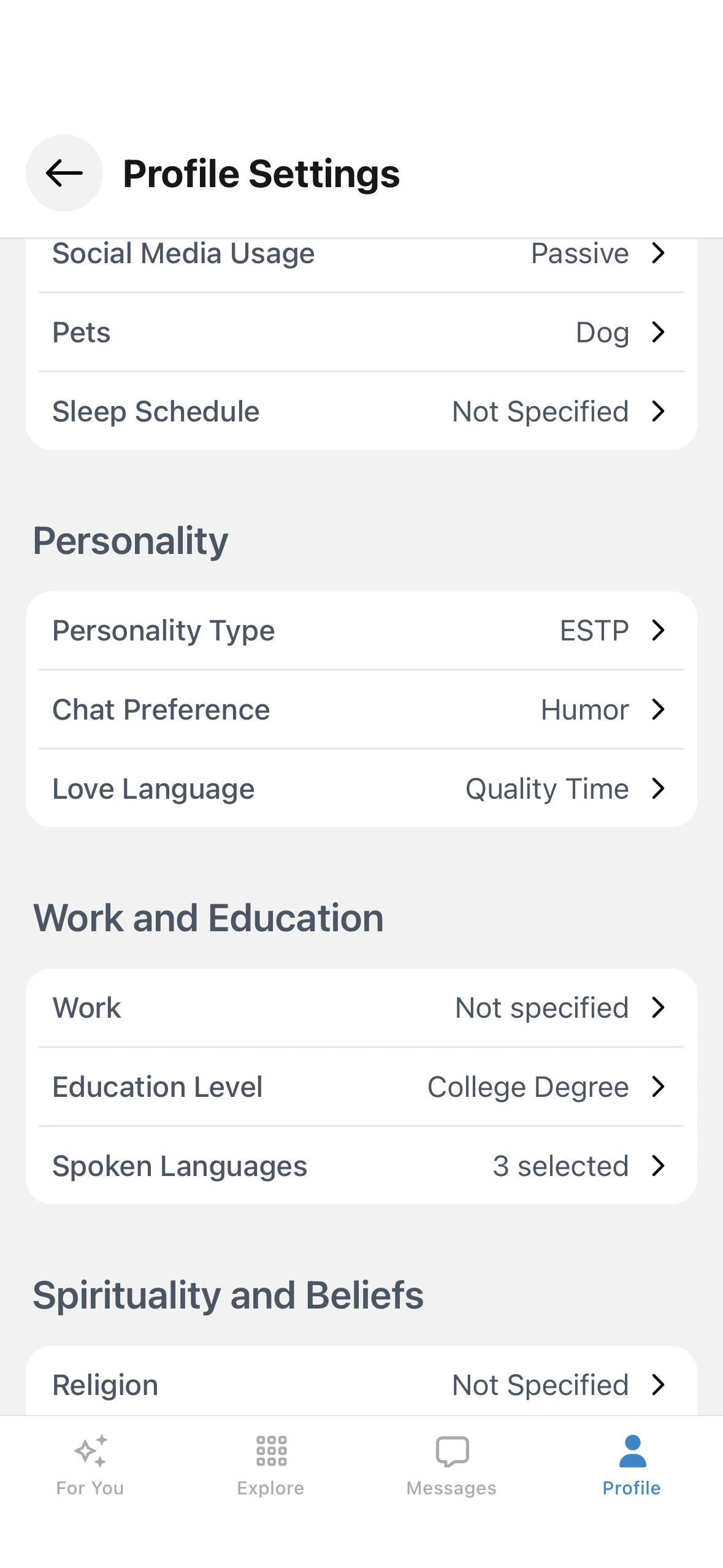Viewport: 723px width, 1568px height.
Task: Click the Personality Type label
Action: click(x=163, y=631)
